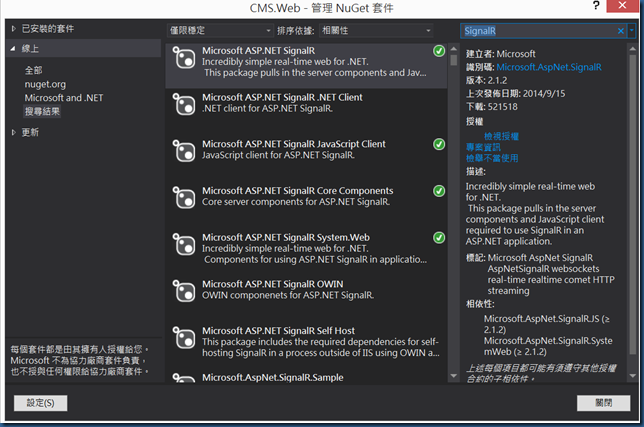Click the 上次發佈日期: 2014/9/15 text

tap(515, 94)
